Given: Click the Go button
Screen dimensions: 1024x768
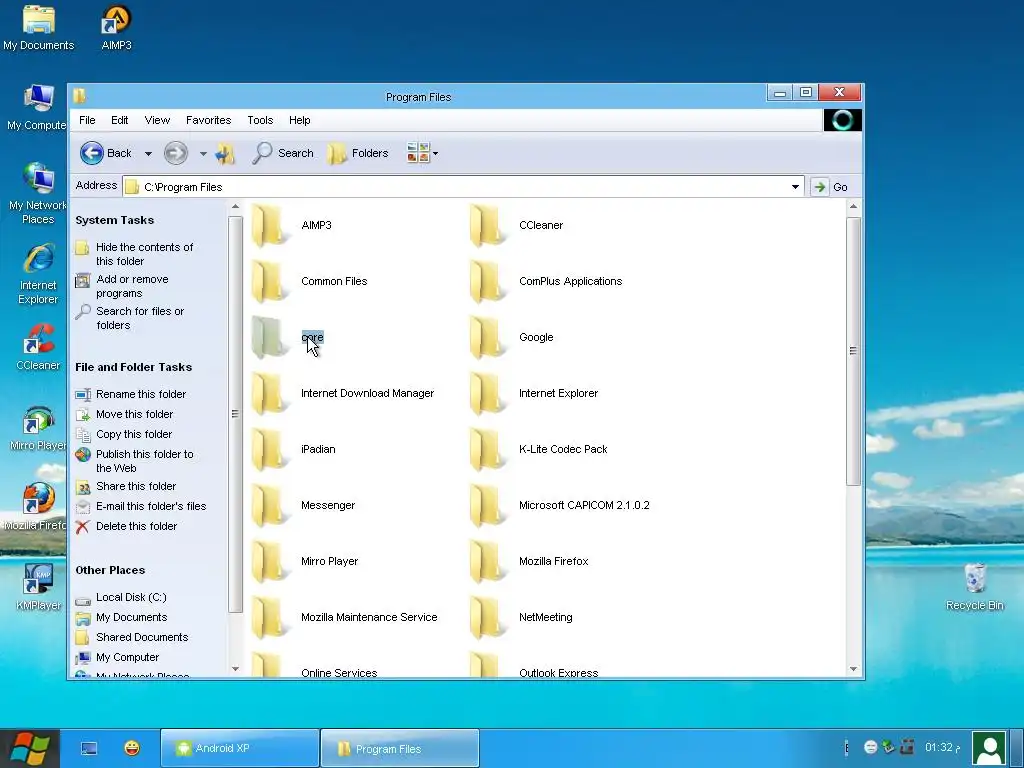Looking at the screenshot, I should 830,187.
